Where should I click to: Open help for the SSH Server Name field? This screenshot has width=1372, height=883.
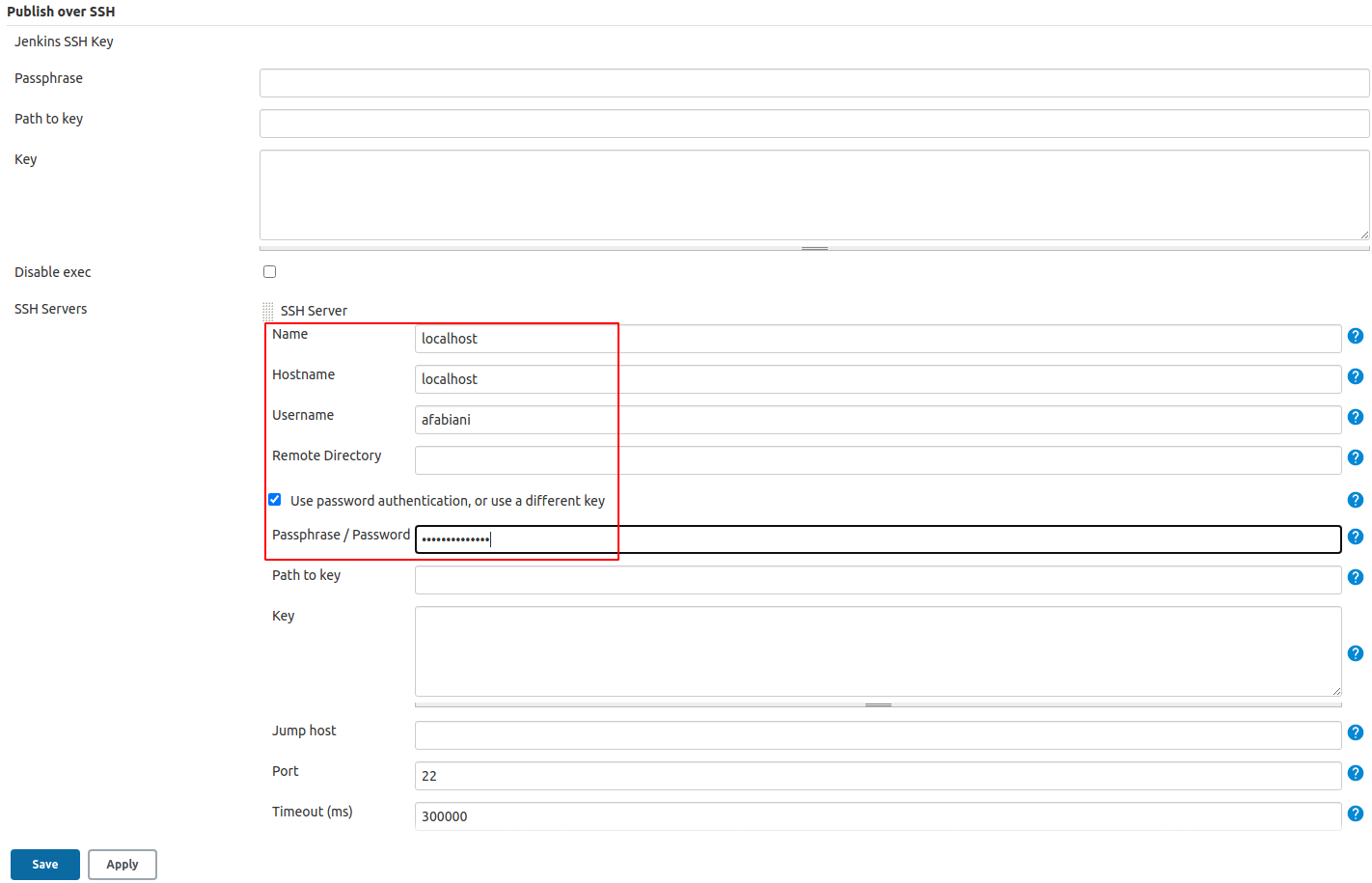1355,336
